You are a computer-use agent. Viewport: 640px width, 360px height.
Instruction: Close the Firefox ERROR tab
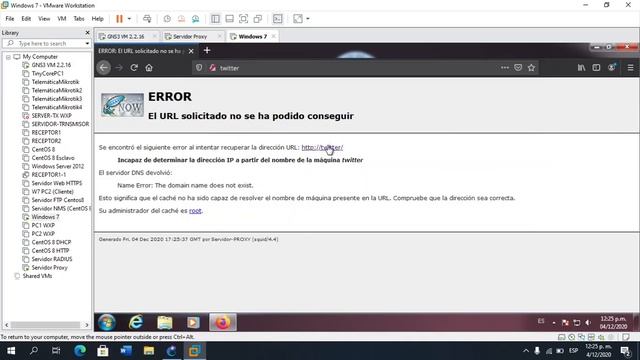(x=191, y=51)
